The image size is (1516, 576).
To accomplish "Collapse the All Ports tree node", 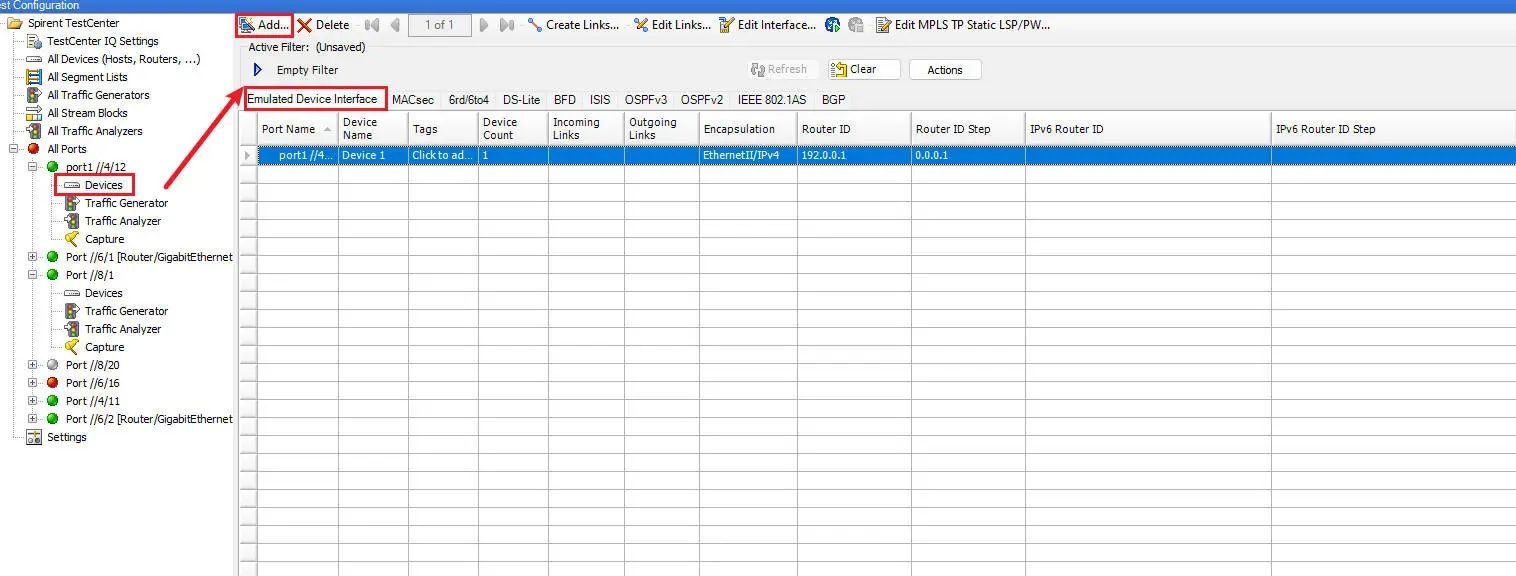I will coord(15,149).
